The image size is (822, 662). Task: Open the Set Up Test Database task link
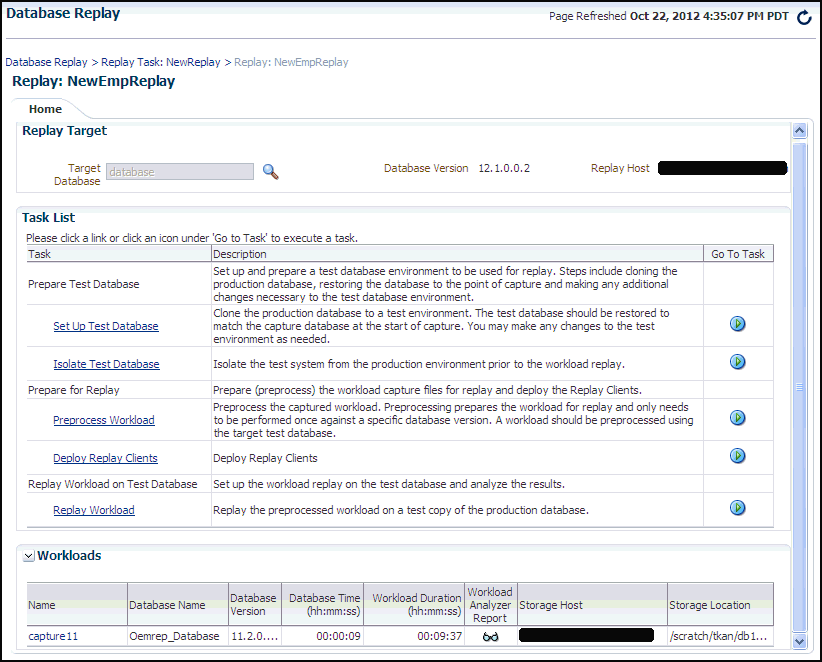coord(106,325)
